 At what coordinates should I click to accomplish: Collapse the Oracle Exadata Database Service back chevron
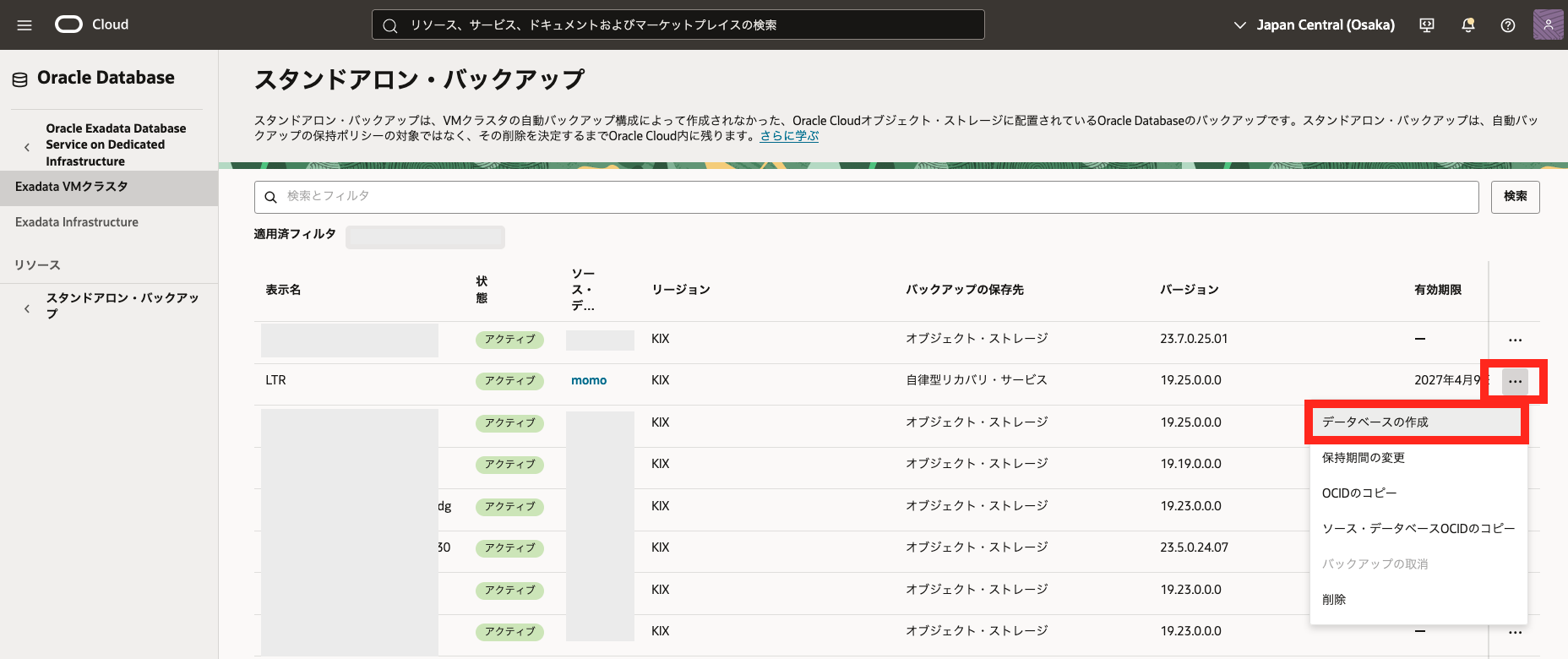click(x=27, y=146)
